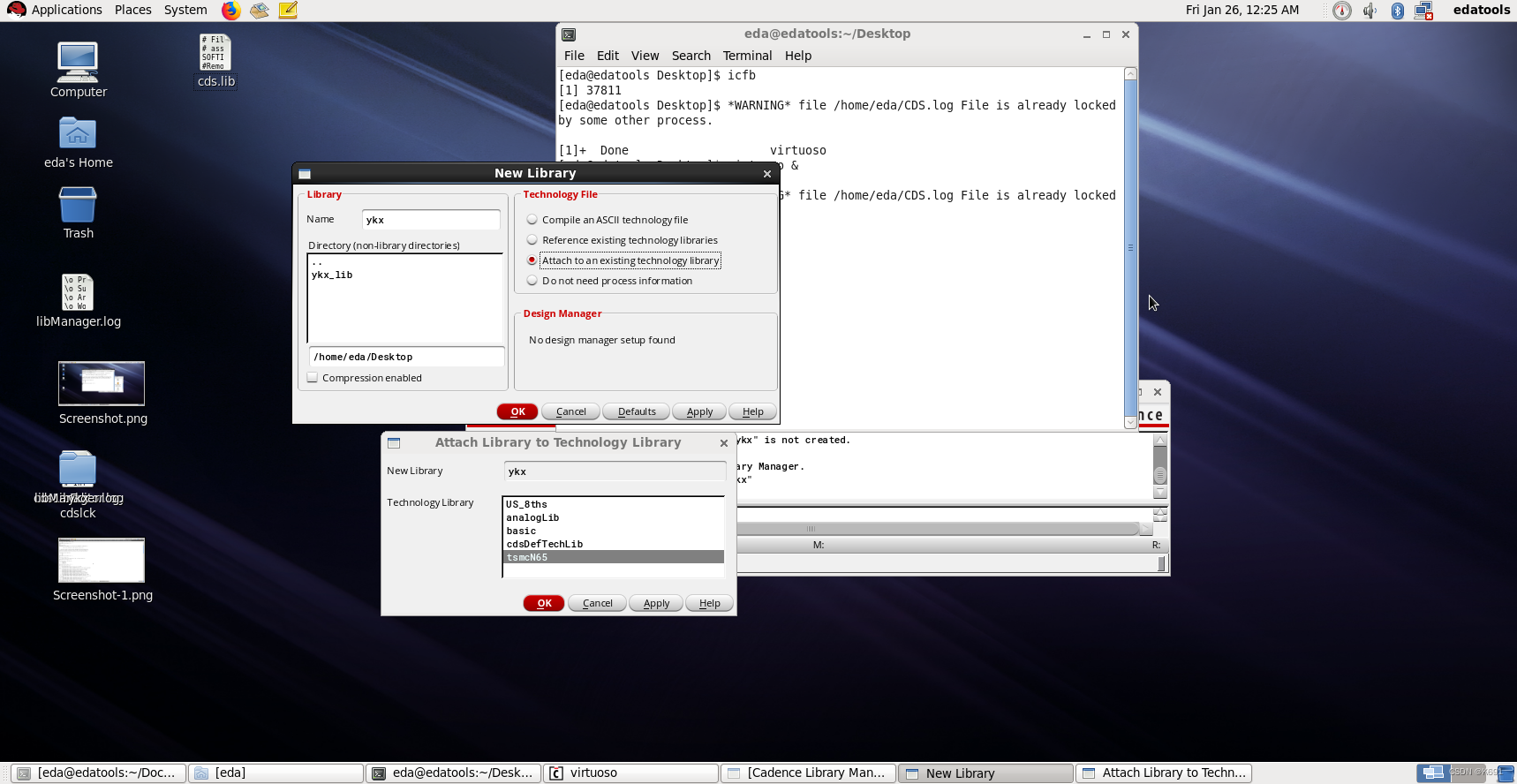Click Cancel in the New Library dialog
This screenshot has width=1517, height=784.
(570, 411)
